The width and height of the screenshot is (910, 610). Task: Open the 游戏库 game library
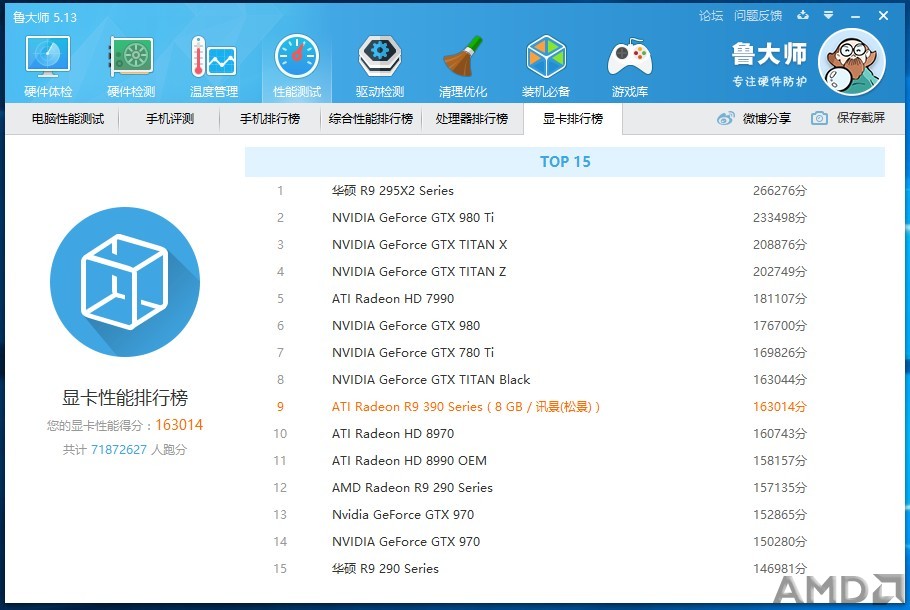[630, 67]
